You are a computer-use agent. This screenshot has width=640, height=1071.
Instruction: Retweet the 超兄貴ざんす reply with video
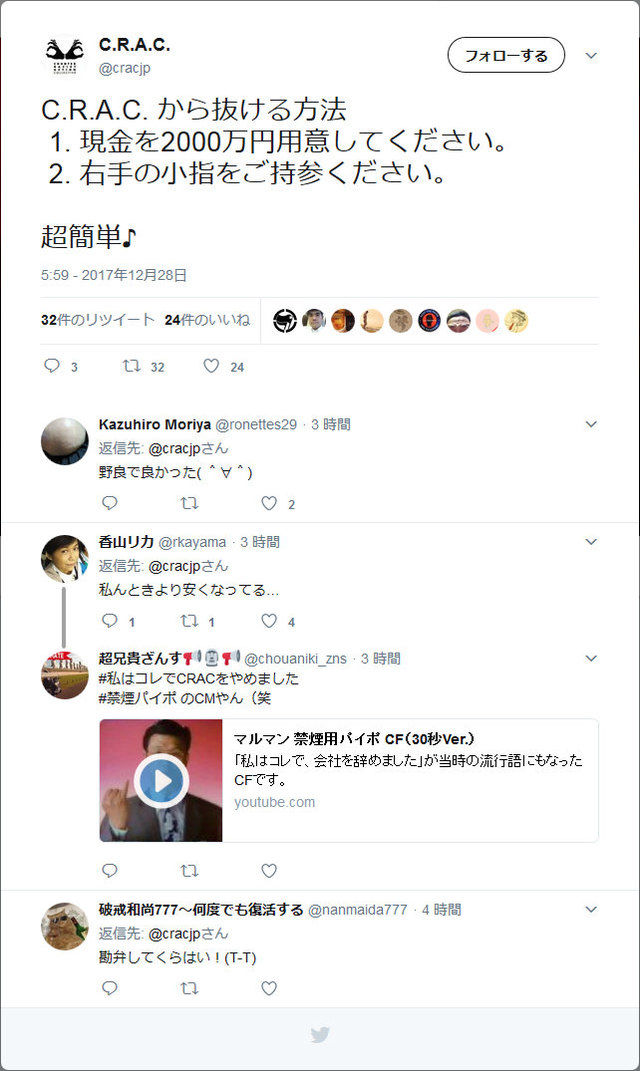[x=189, y=870]
